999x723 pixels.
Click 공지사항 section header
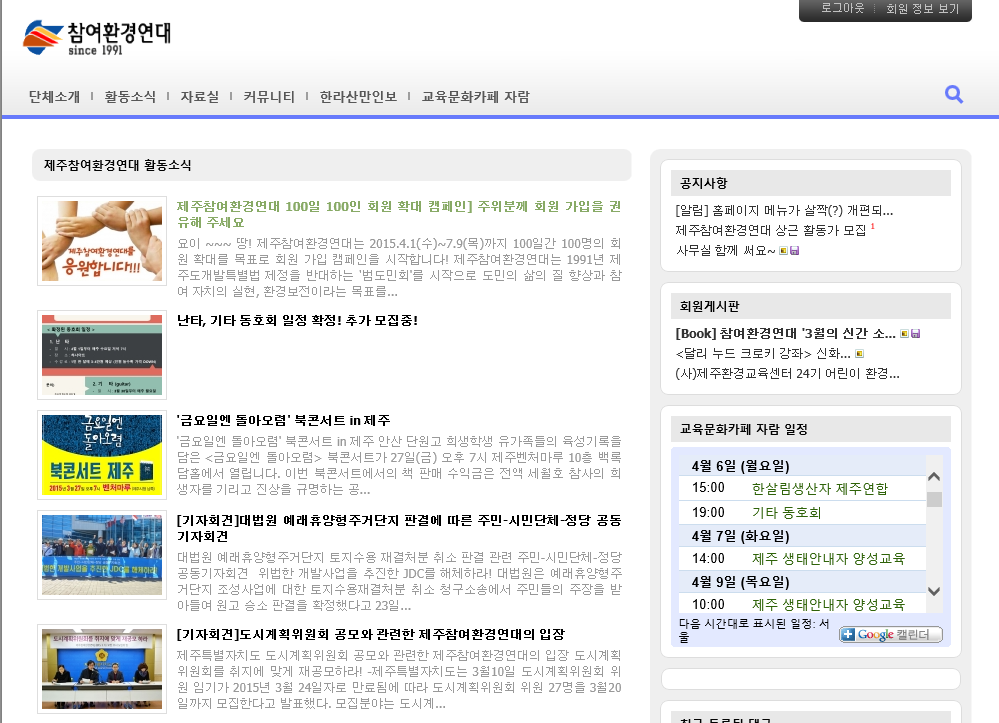pyautogui.click(x=810, y=183)
